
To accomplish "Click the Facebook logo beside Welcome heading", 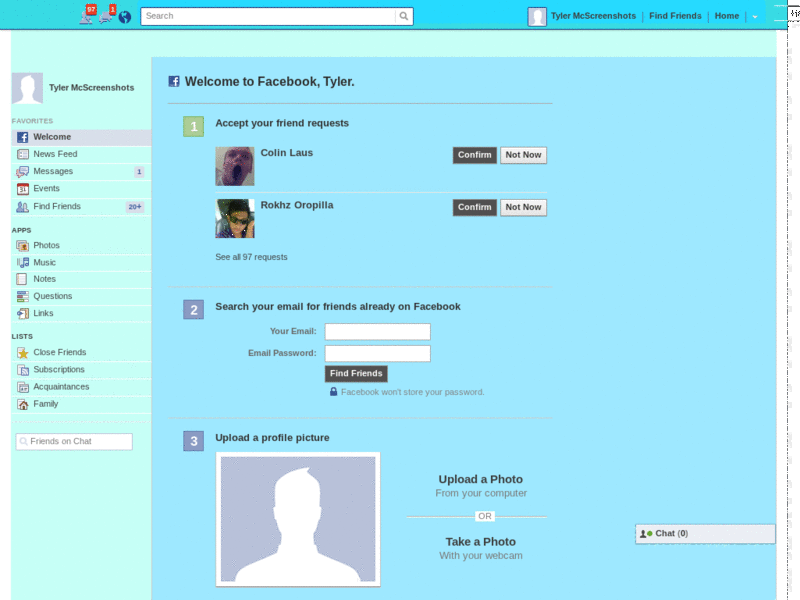I will [x=174, y=81].
